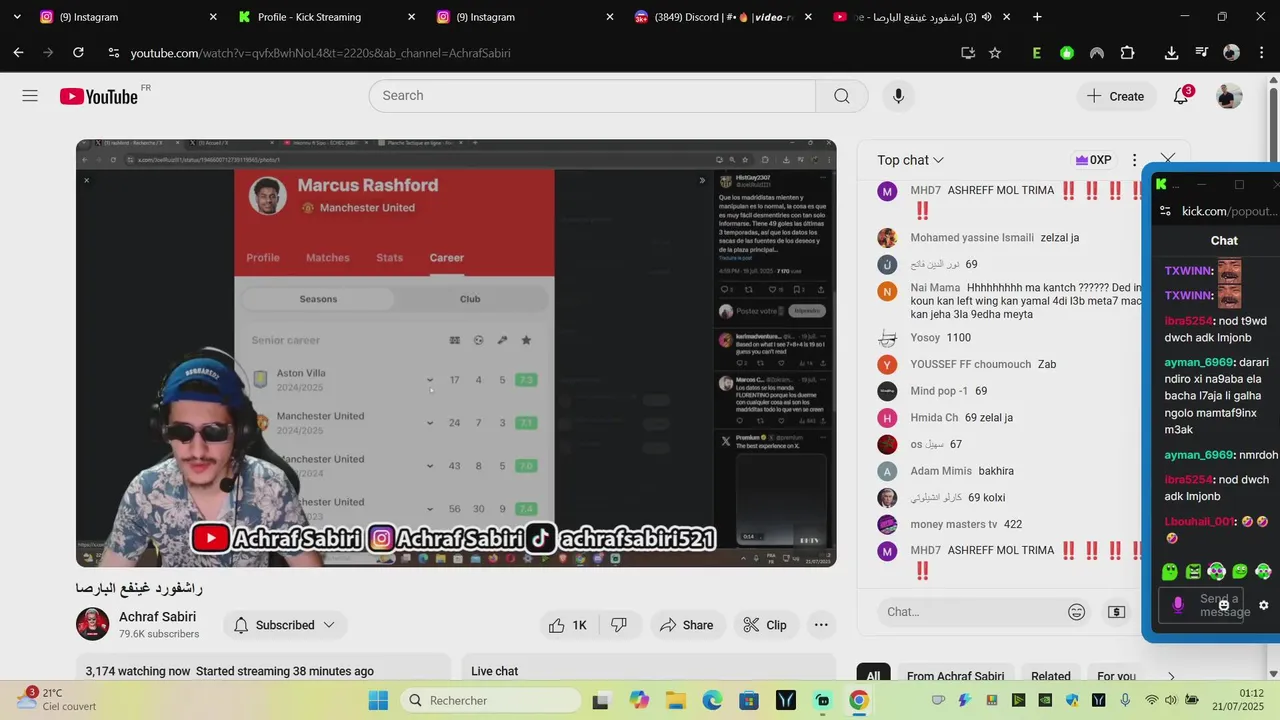Image resolution: width=1280 pixels, height=720 pixels.
Task: Select the All filter chip
Action: coord(873,676)
